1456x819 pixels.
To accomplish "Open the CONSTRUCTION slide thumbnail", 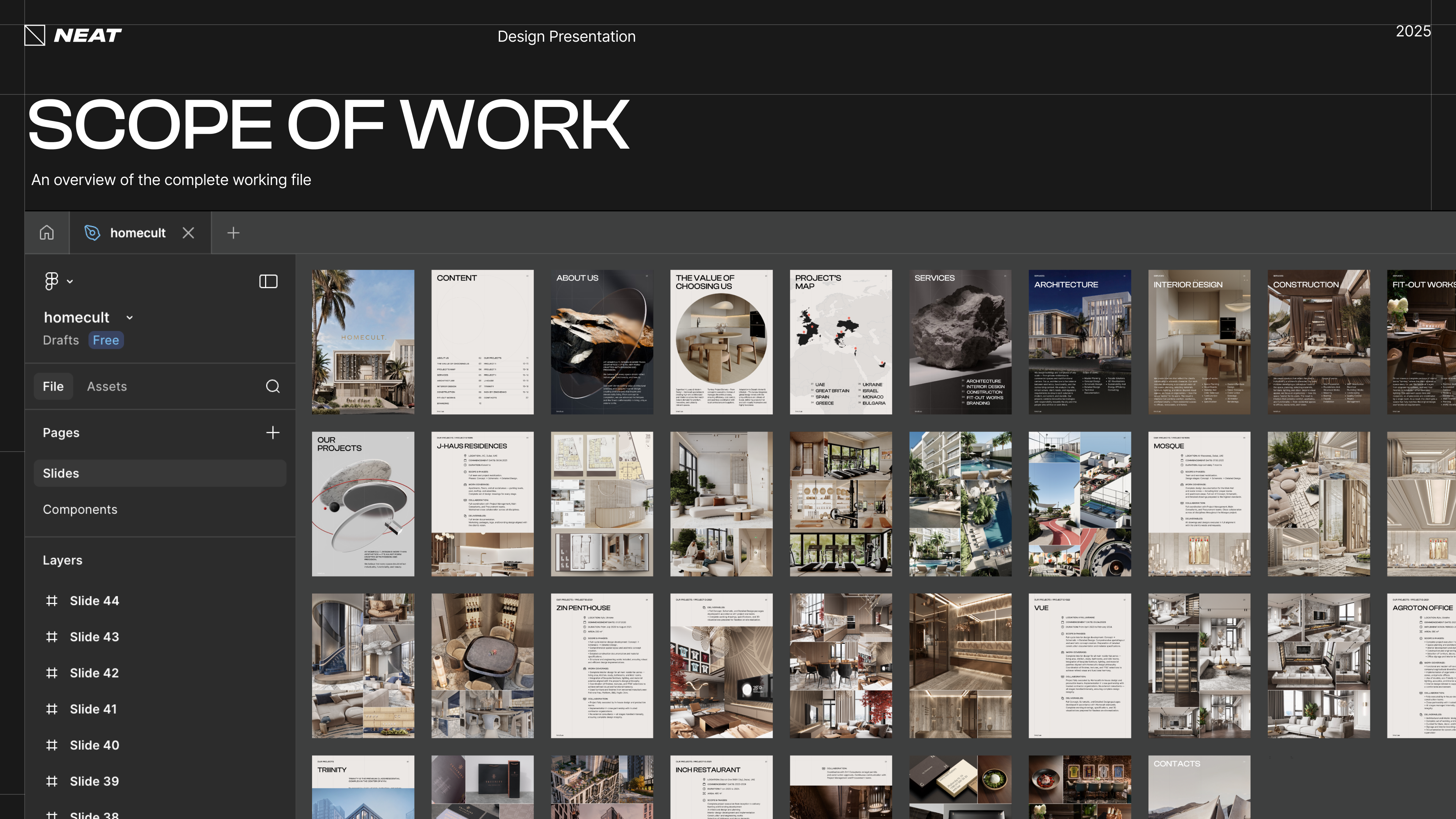I will 1319,342.
